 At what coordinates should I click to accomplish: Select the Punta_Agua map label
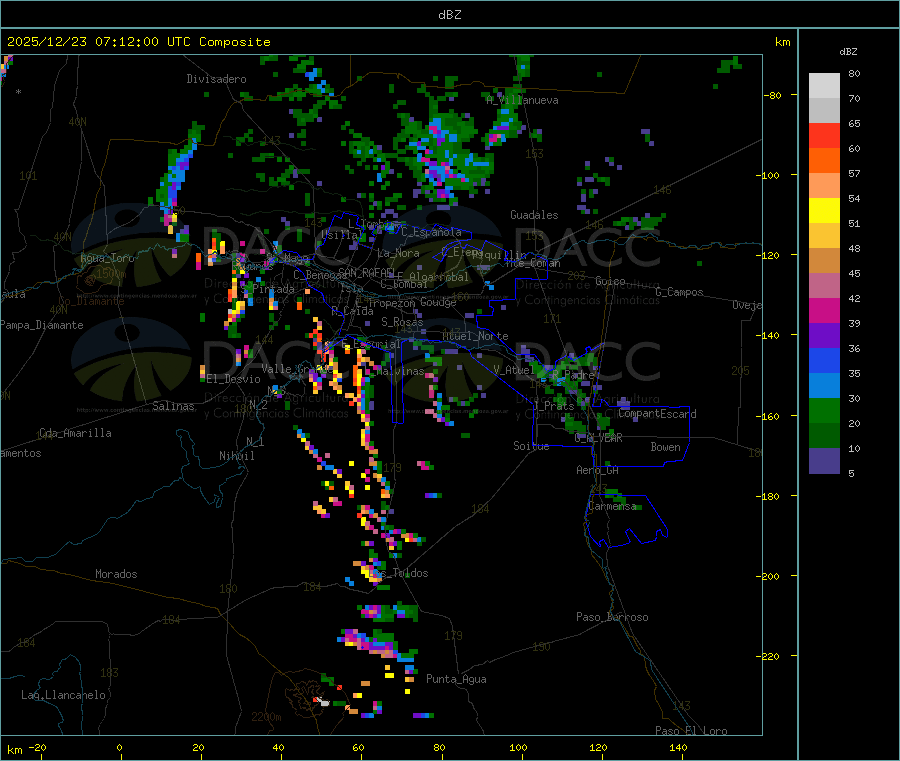tap(456, 680)
